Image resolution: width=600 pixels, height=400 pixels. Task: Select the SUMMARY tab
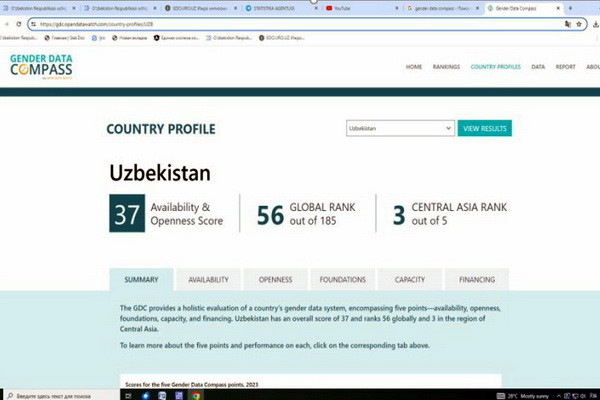[x=141, y=279]
